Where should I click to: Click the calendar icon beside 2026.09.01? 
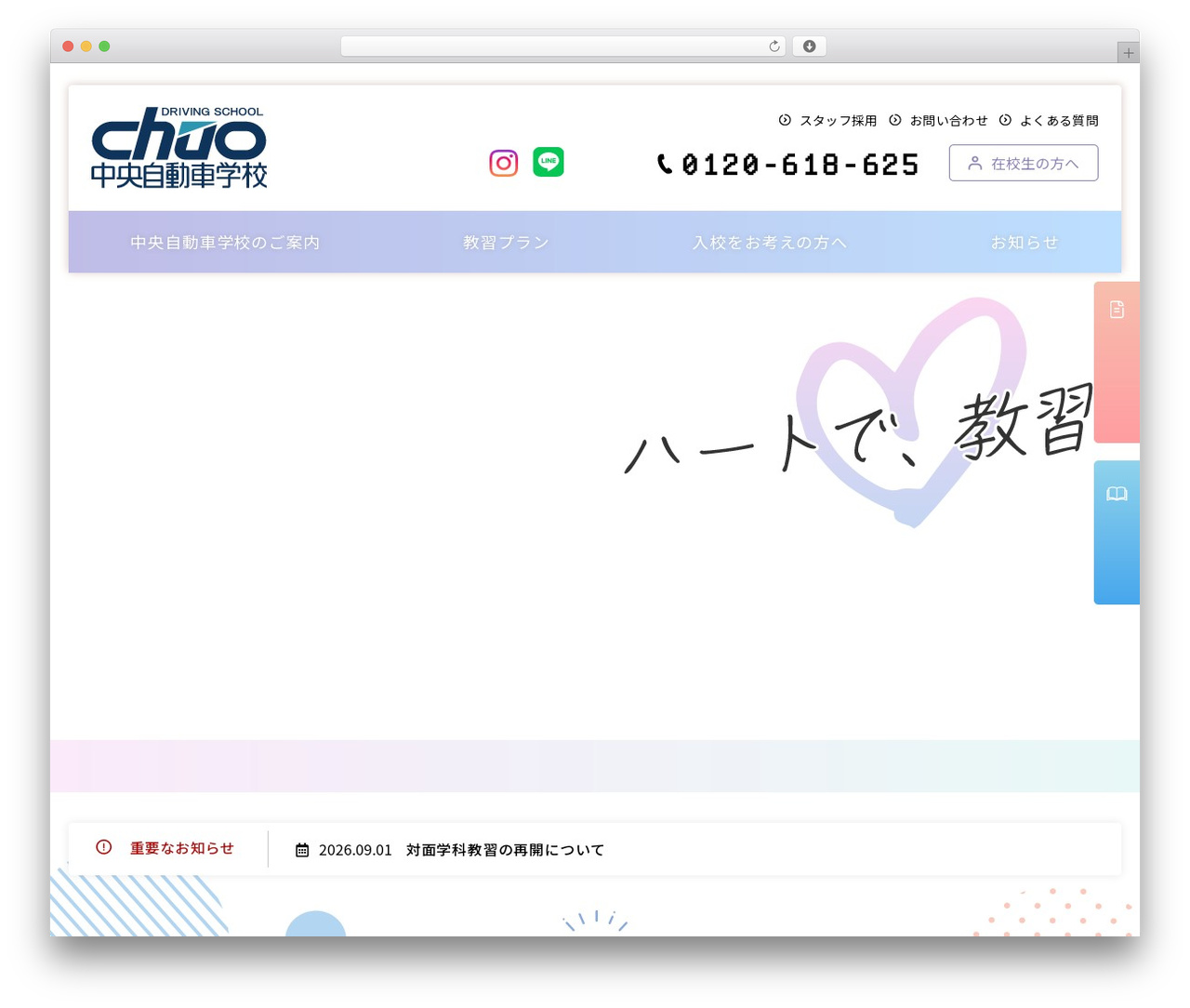tap(302, 850)
